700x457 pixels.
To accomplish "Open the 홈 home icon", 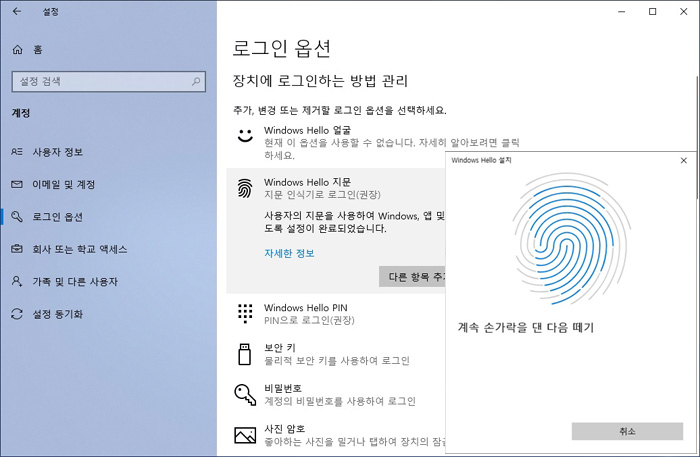I will [x=17, y=50].
